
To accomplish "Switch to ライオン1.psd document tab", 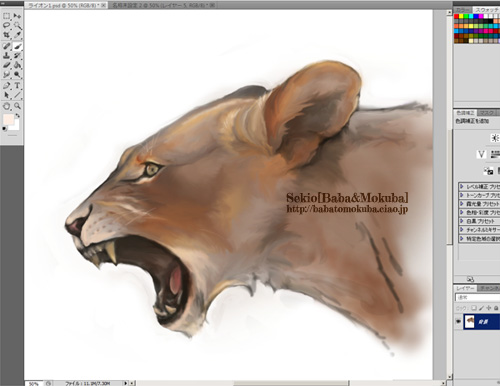I will (66, 6).
